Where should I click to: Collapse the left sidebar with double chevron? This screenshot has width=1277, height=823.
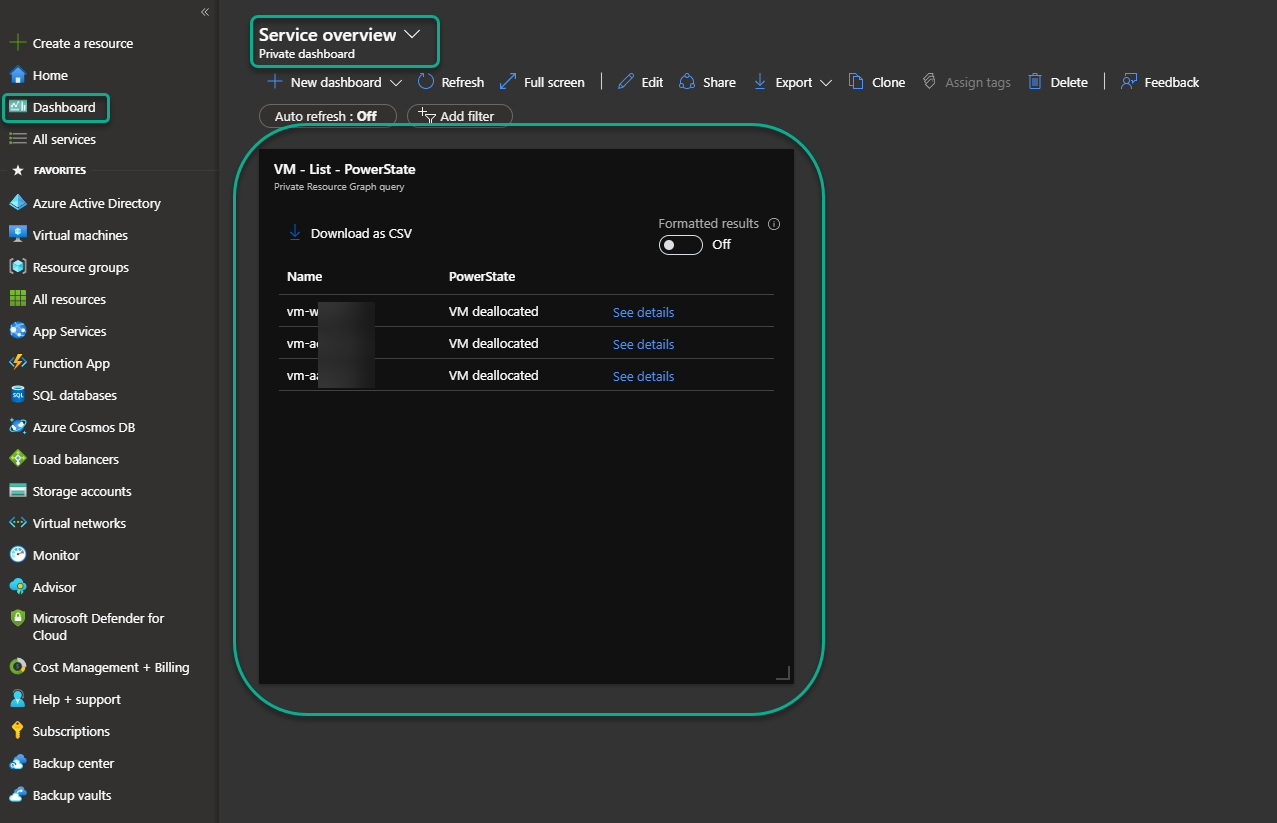coord(205,12)
